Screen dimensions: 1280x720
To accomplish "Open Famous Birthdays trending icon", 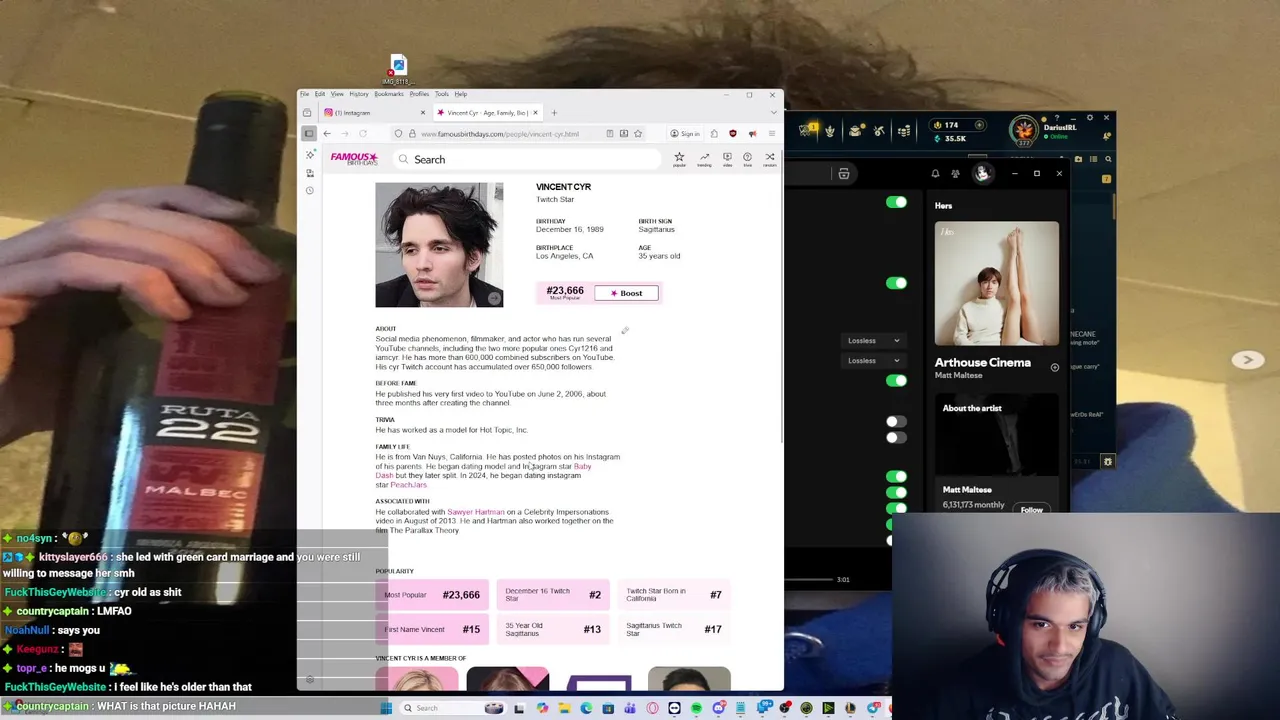I will click(704, 158).
